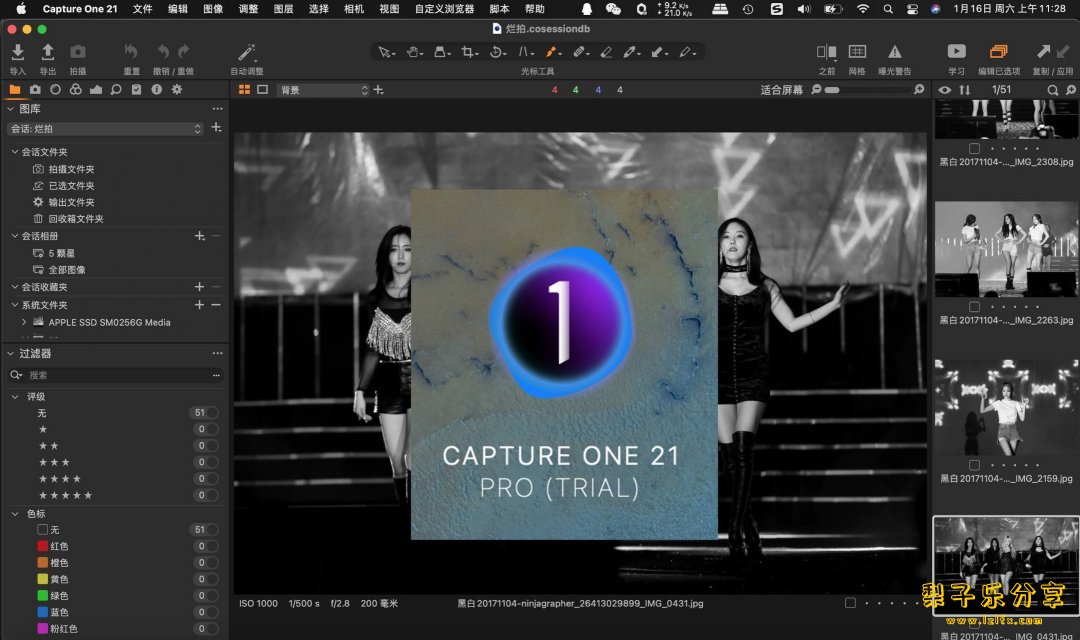Toggle the 网格 grid overlay
The width and height of the screenshot is (1080, 640).
(x=857, y=52)
